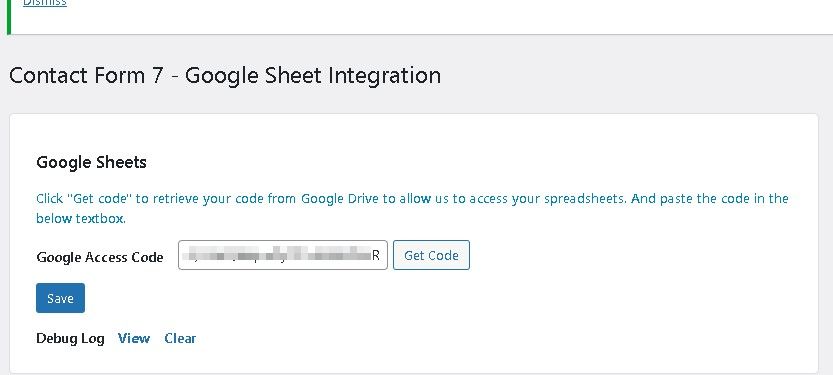
Task: Focus the Google Access Code textbox
Action: coord(283,255)
